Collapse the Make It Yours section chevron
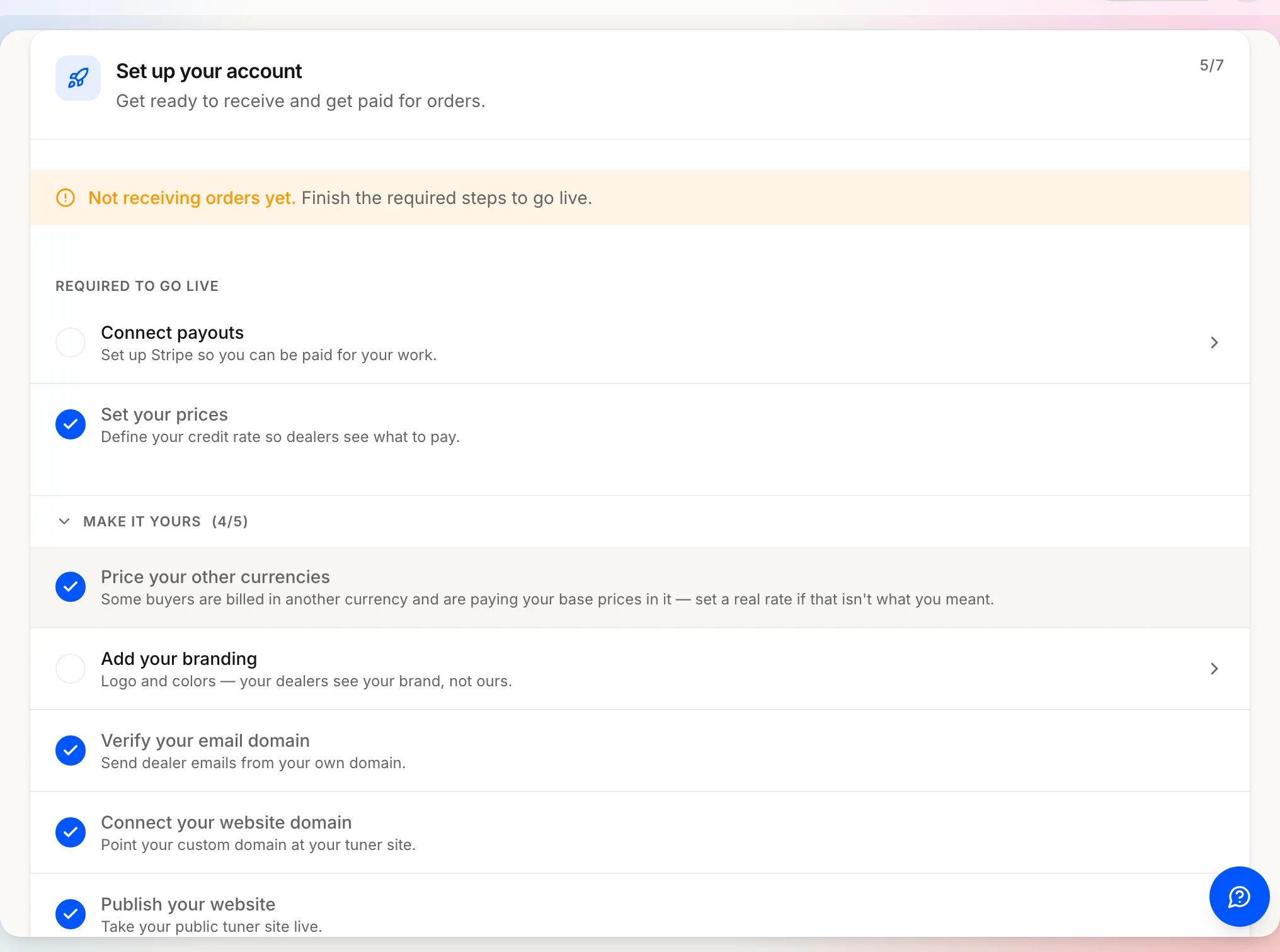Viewport: 1280px width, 952px height. point(64,521)
